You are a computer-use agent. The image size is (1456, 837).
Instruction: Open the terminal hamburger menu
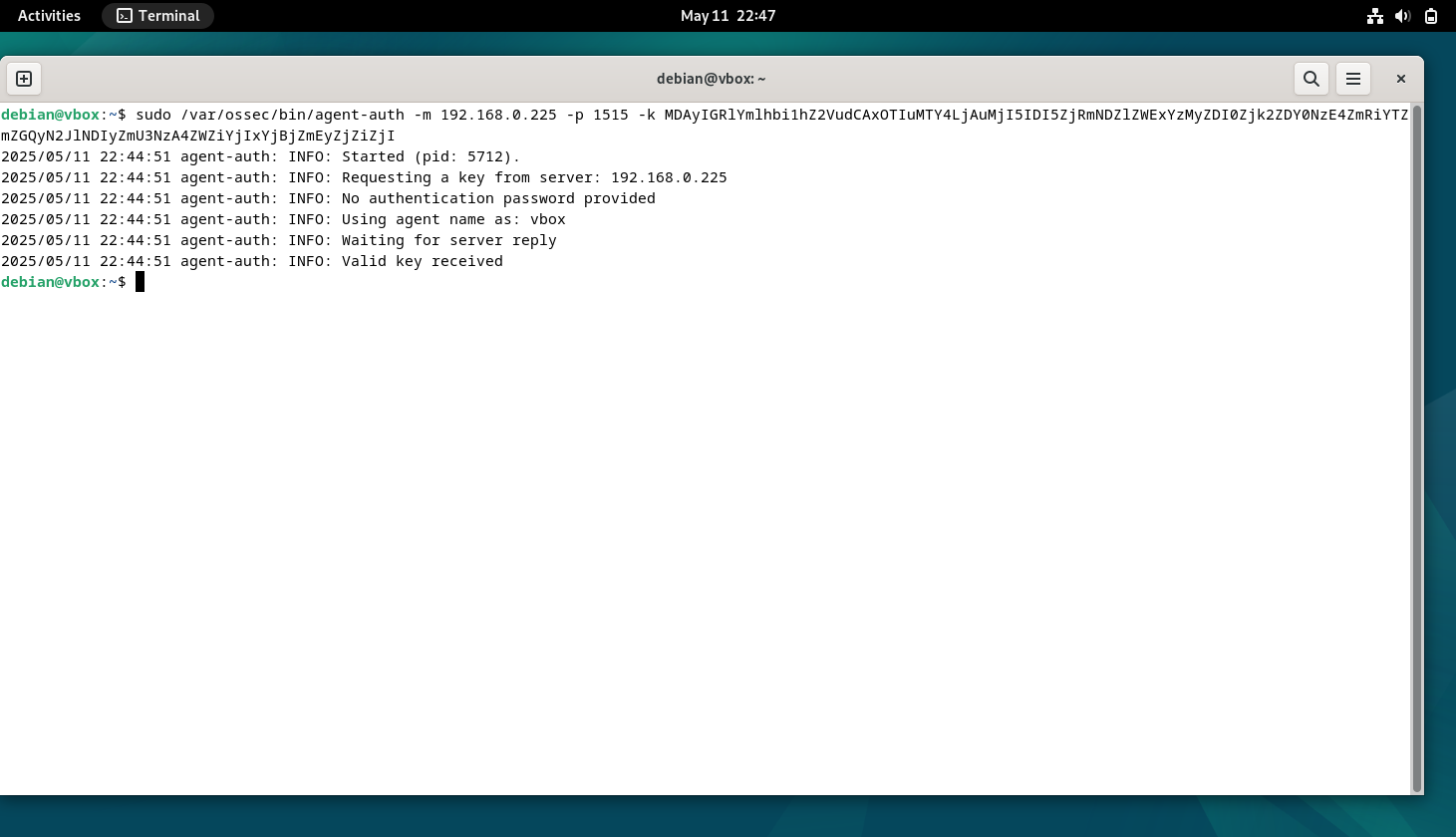1353,79
